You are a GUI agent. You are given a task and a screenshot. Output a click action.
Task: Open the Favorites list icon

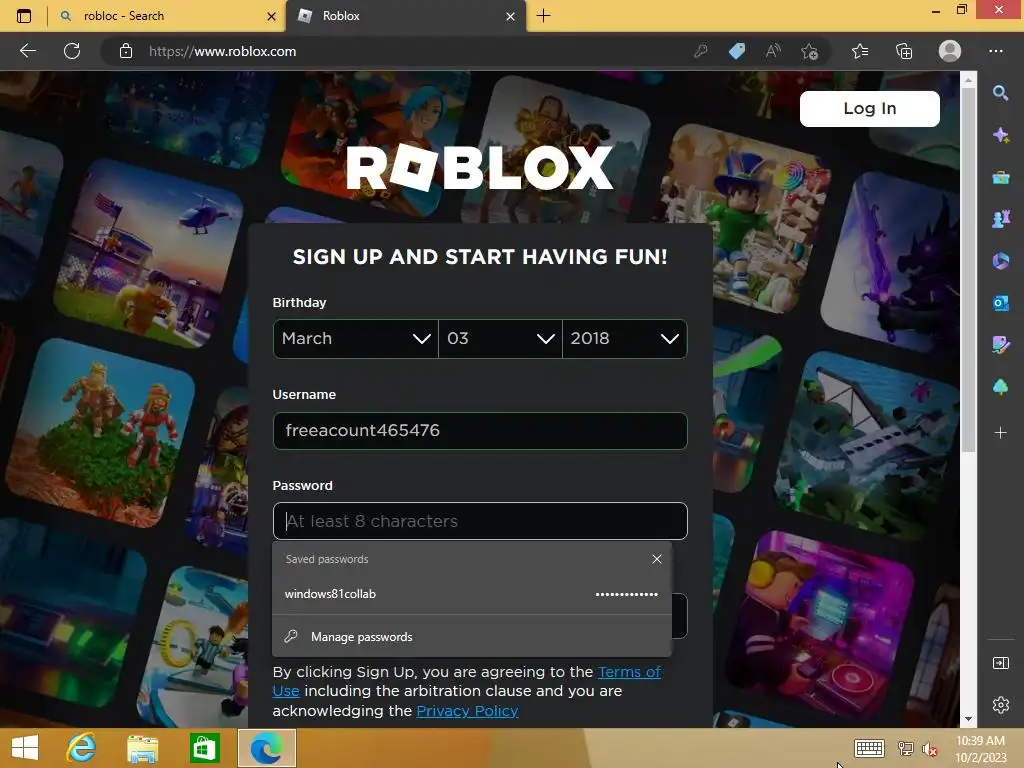(860, 51)
